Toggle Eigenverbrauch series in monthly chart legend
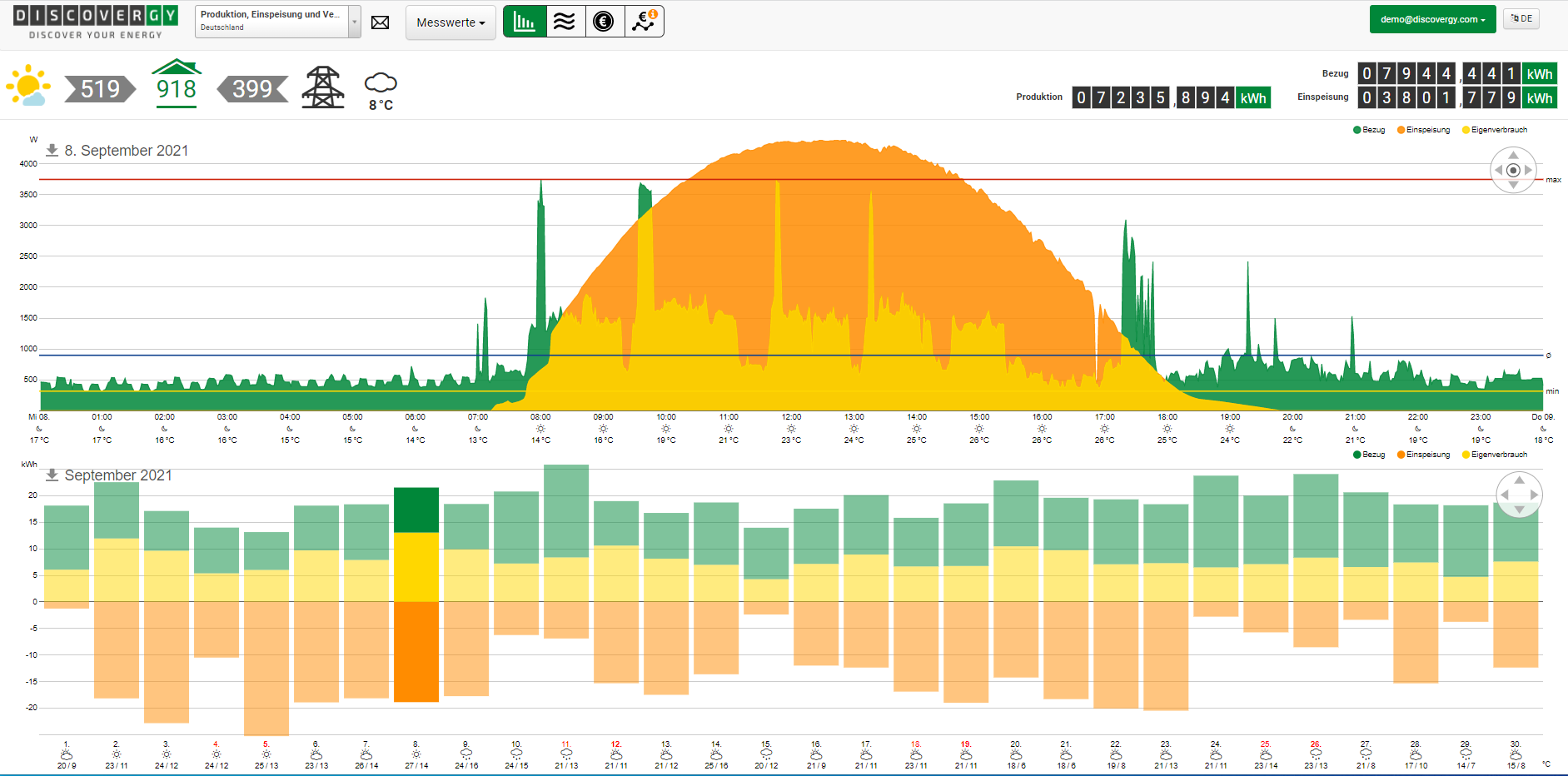This screenshot has height=776, width=1568. (x=1494, y=455)
